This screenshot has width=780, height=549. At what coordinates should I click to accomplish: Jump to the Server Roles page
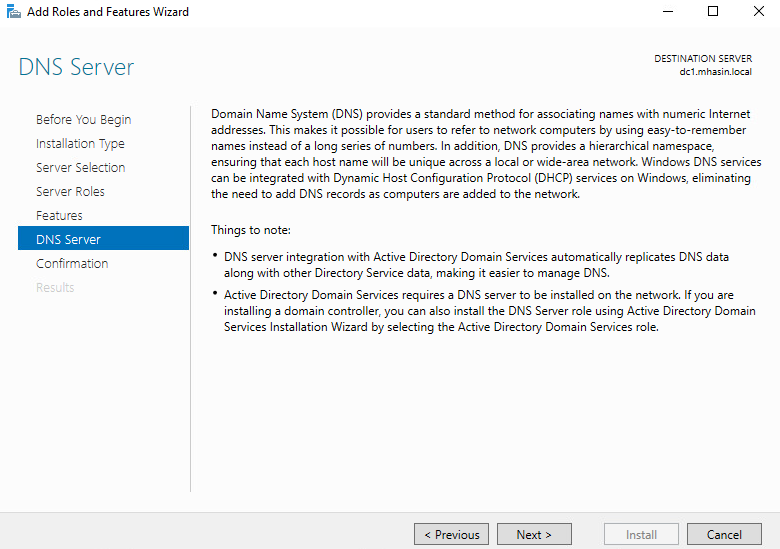pyautogui.click(x=70, y=191)
